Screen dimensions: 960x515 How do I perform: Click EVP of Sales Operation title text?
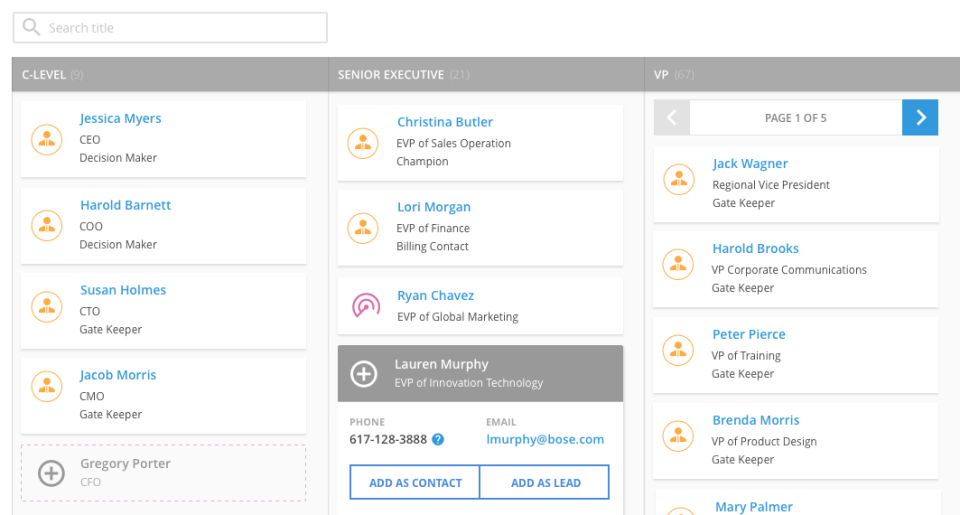pyautogui.click(x=454, y=143)
